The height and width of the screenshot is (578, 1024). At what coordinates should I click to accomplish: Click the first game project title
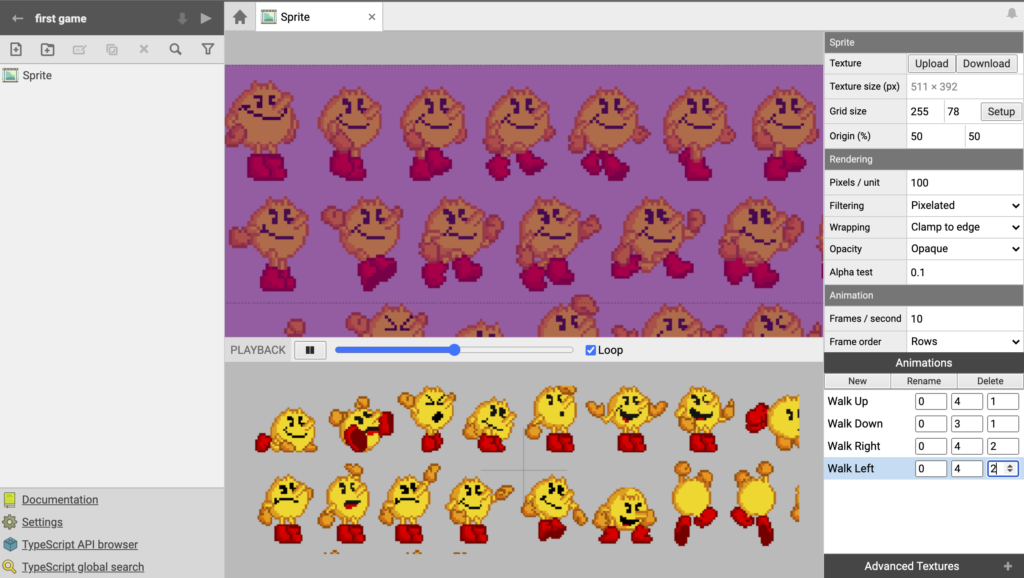pos(61,18)
